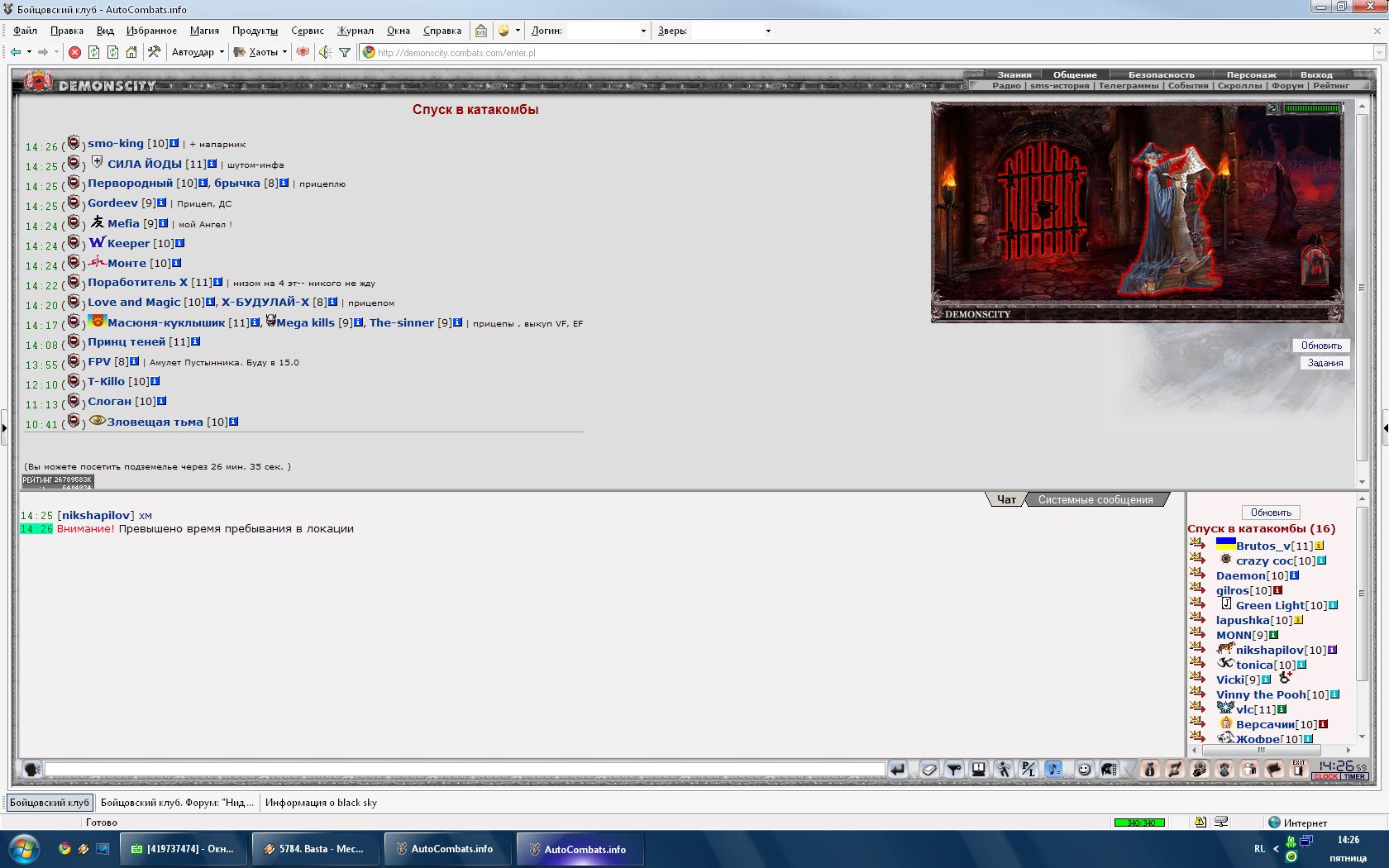Image resolution: width=1389 pixels, height=868 pixels.
Task: Expand the left side panel arrow
Action: 4,428
